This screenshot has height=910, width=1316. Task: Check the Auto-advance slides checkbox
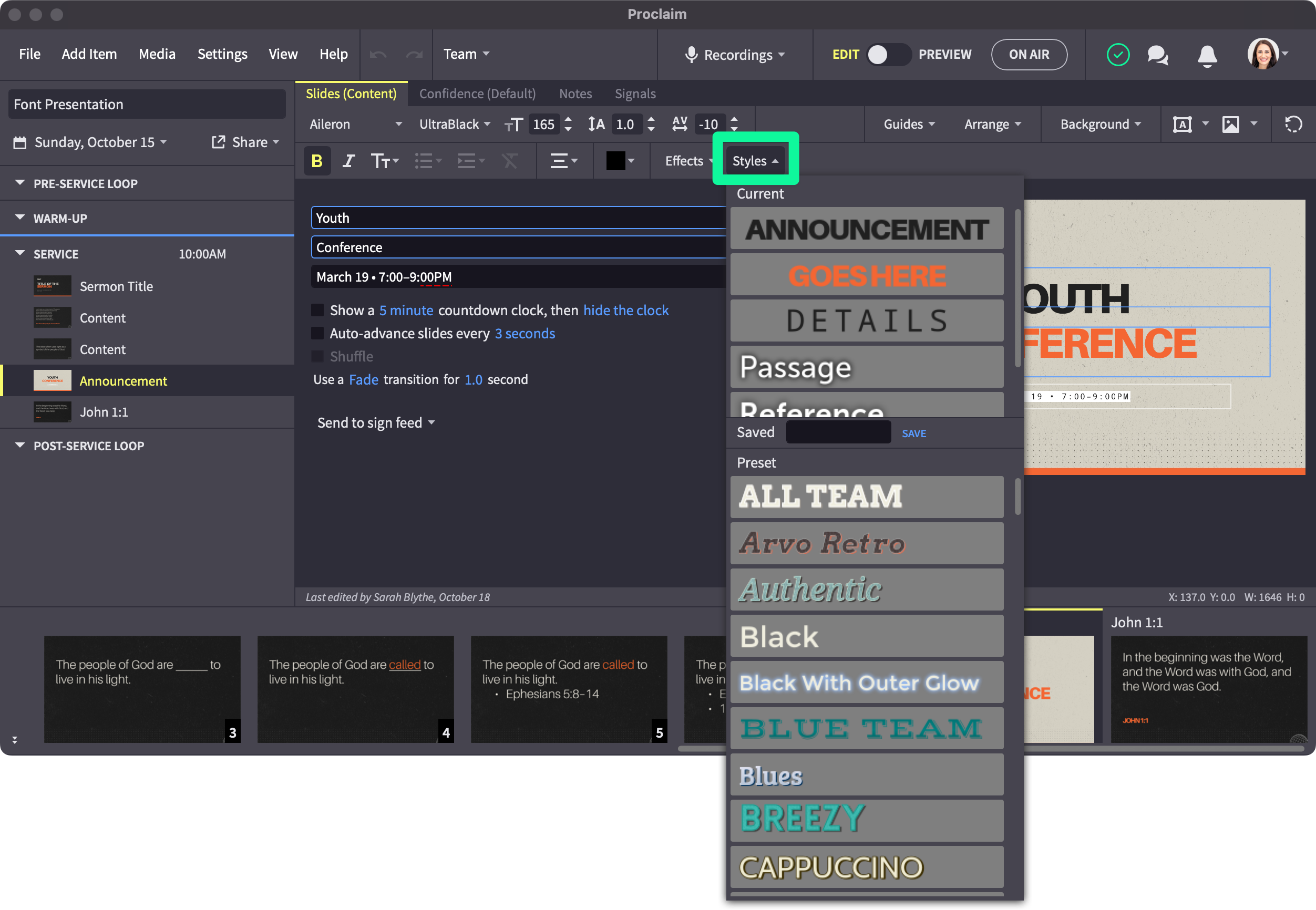pos(317,334)
